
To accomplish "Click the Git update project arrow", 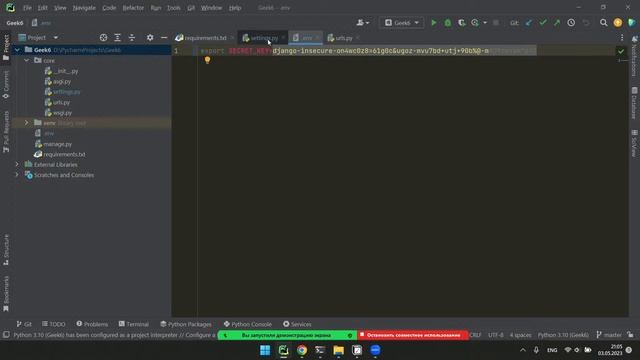I will click(x=529, y=23).
